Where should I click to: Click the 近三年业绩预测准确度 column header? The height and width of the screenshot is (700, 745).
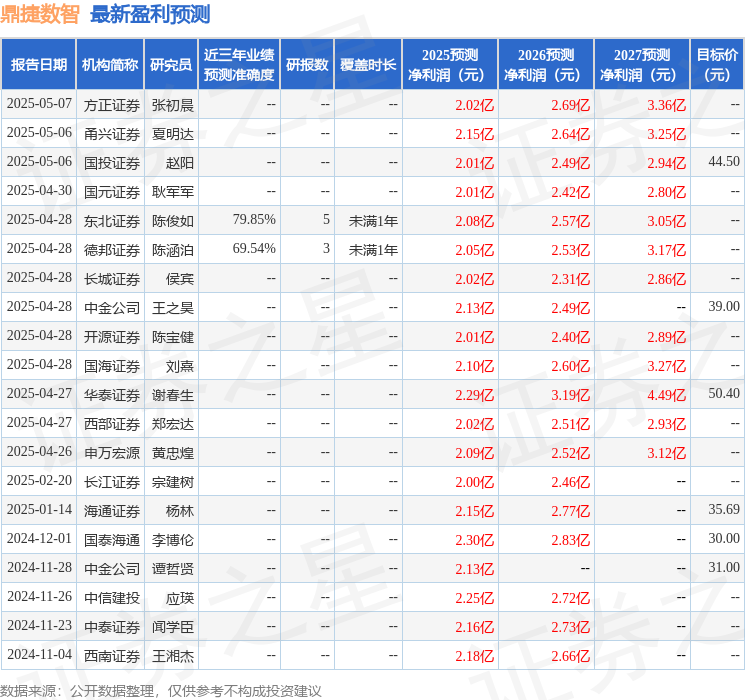coord(239,65)
